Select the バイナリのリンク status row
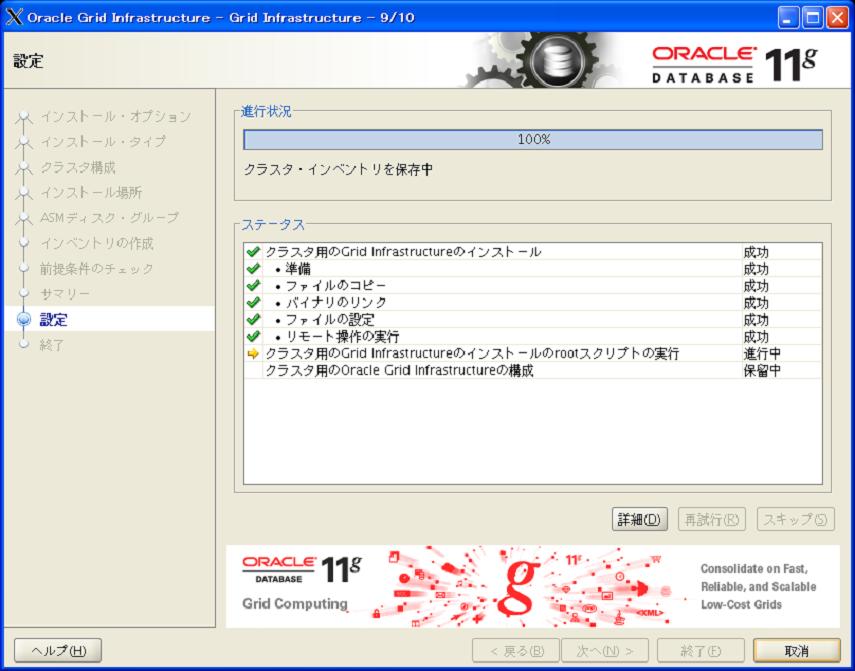Viewport: 855px width, 671px height. pyautogui.click(x=533, y=303)
